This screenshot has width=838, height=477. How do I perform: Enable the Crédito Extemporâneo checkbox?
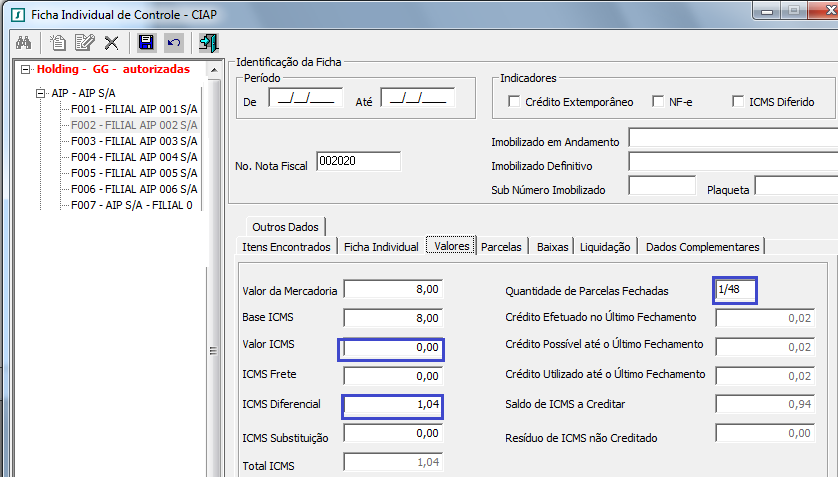(x=514, y=102)
